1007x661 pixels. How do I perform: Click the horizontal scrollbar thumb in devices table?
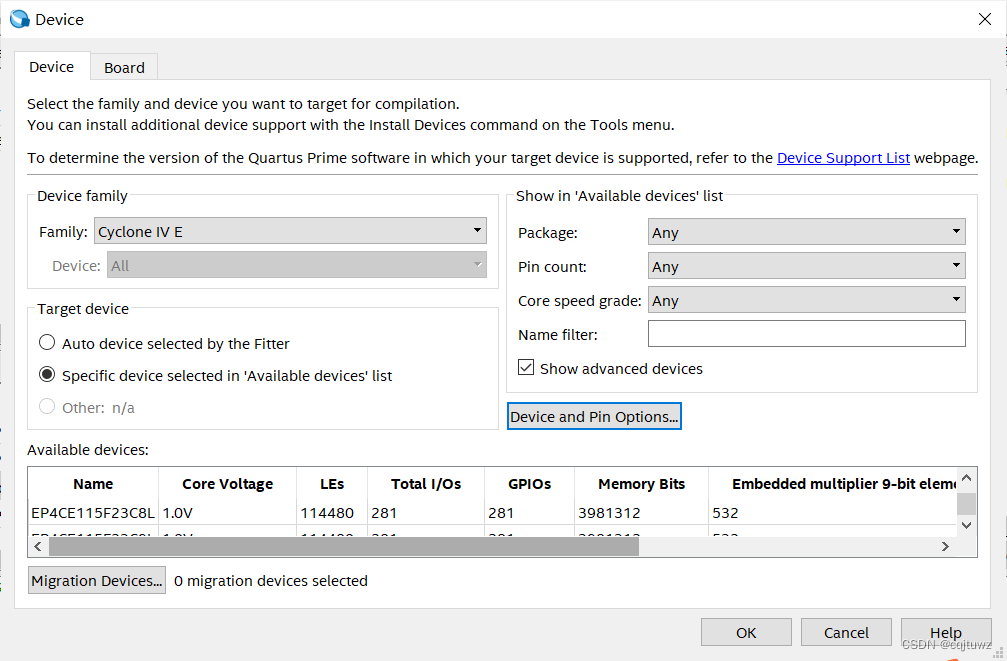343,546
